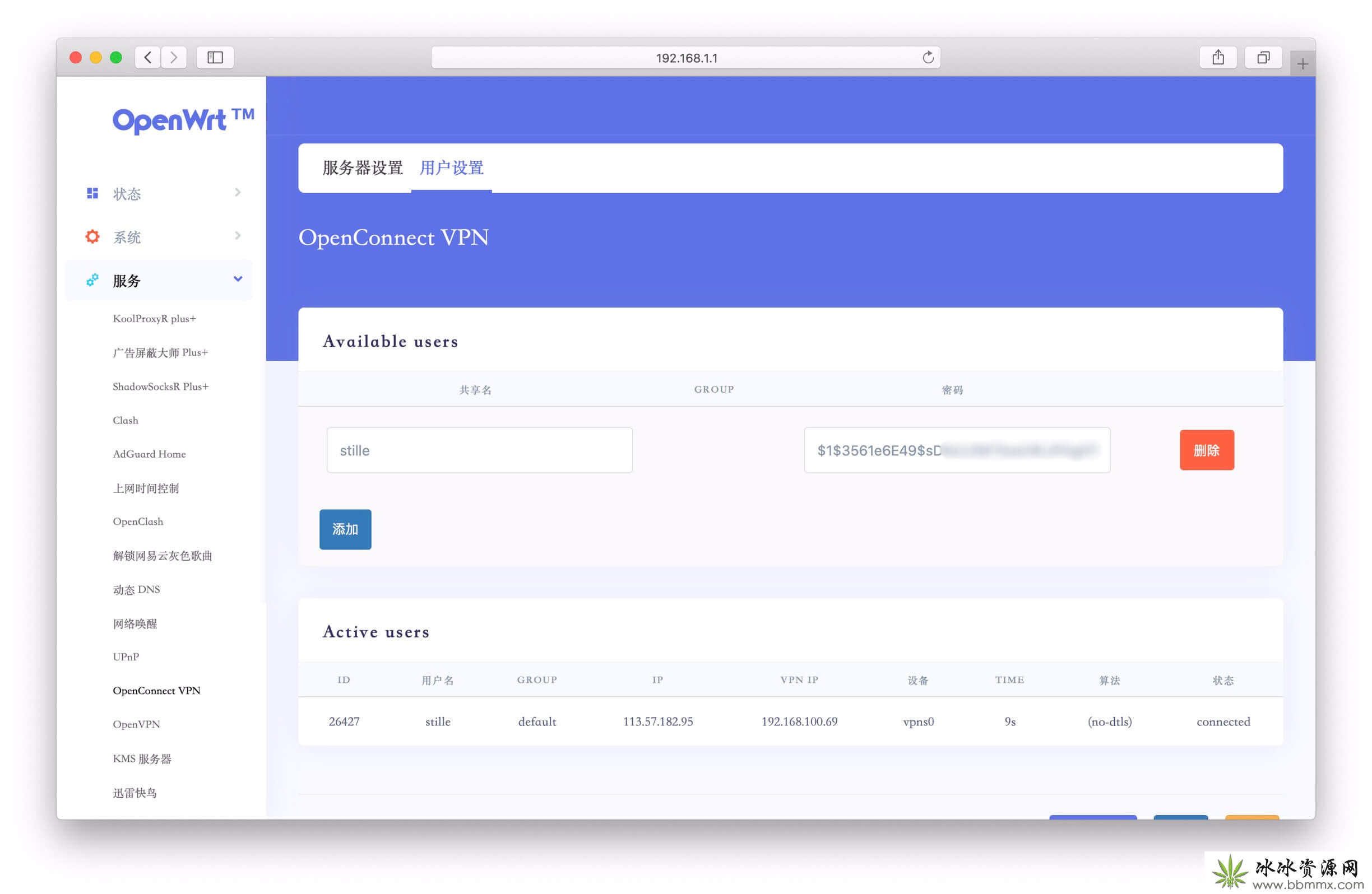This screenshot has height=894, width=1372.
Task: Open the UPnP page
Action: pos(126,657)
